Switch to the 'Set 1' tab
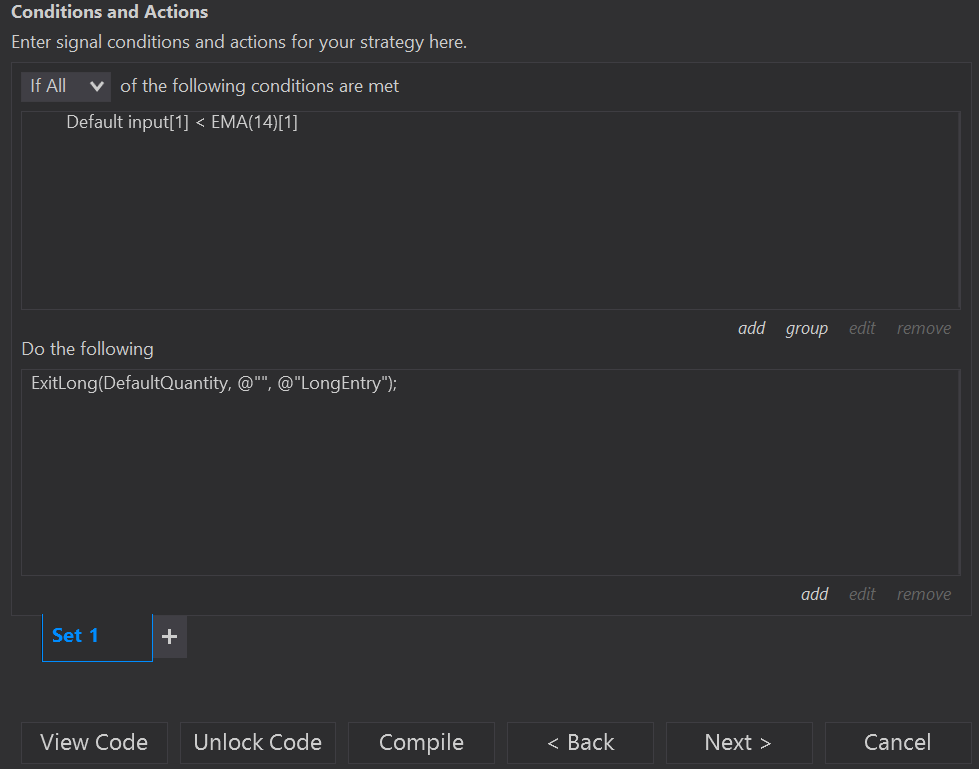This screenshot has width=979, height=769. pyautogui.click(x=76, y=636)
